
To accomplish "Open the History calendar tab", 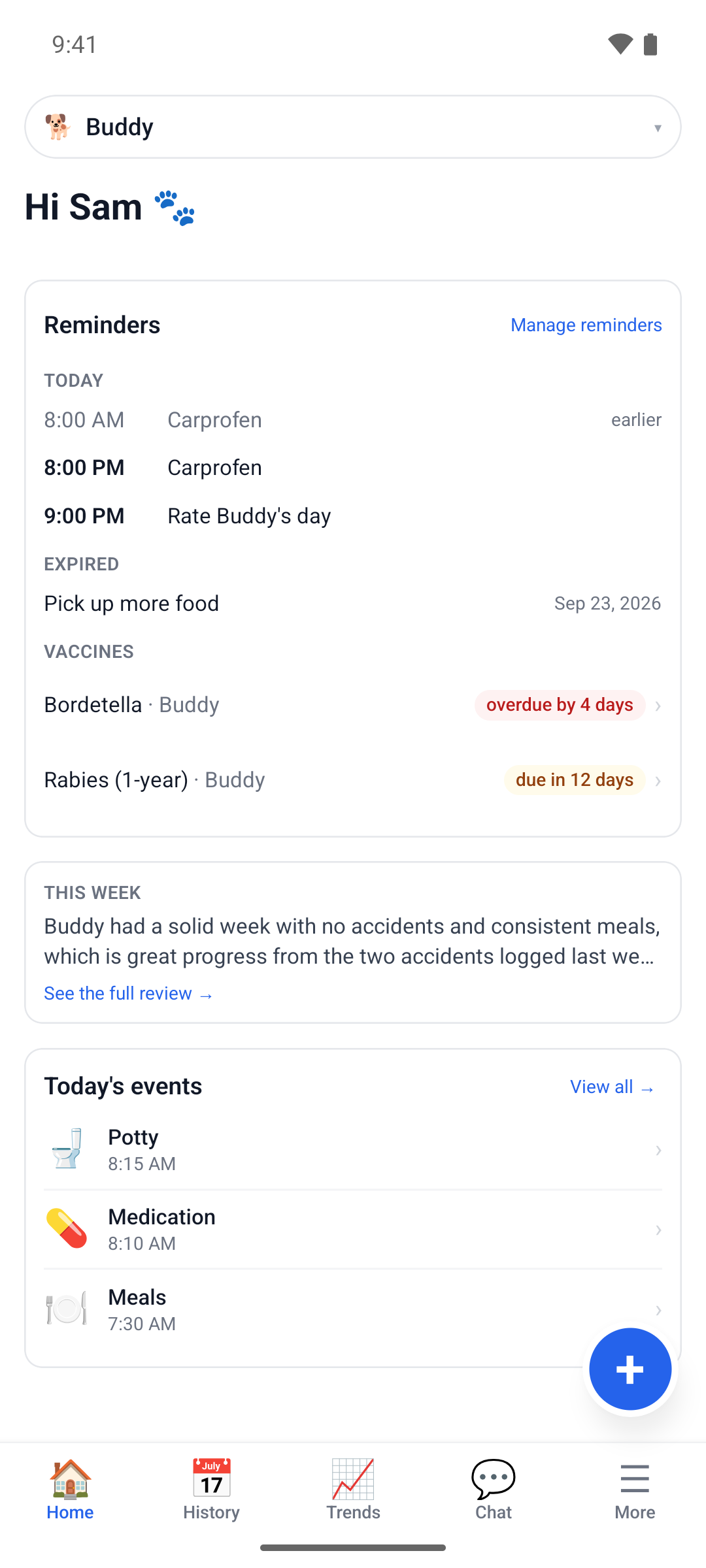I will pyautogui.click(x=211, y=1490).
